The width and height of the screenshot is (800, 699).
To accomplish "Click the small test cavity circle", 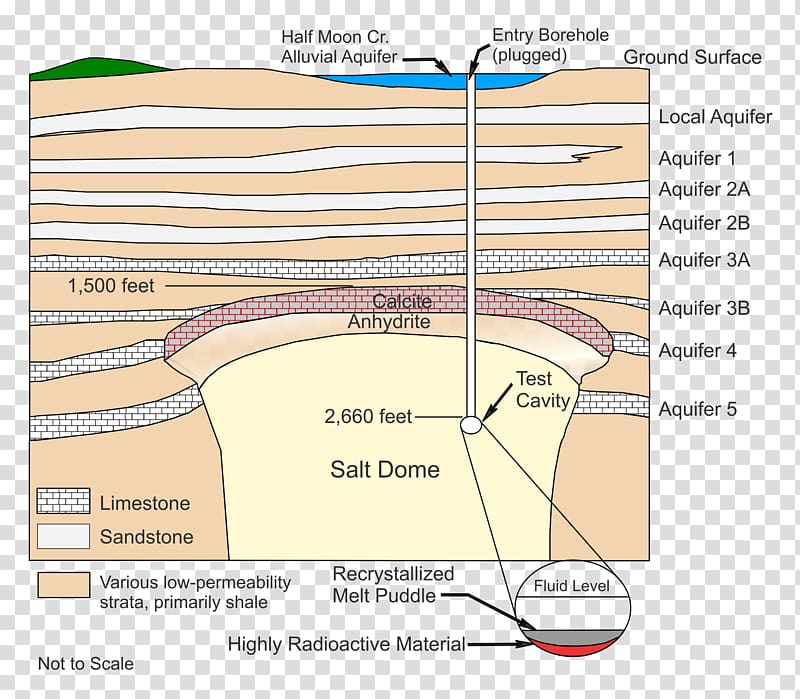I will [x=471, y=425].
